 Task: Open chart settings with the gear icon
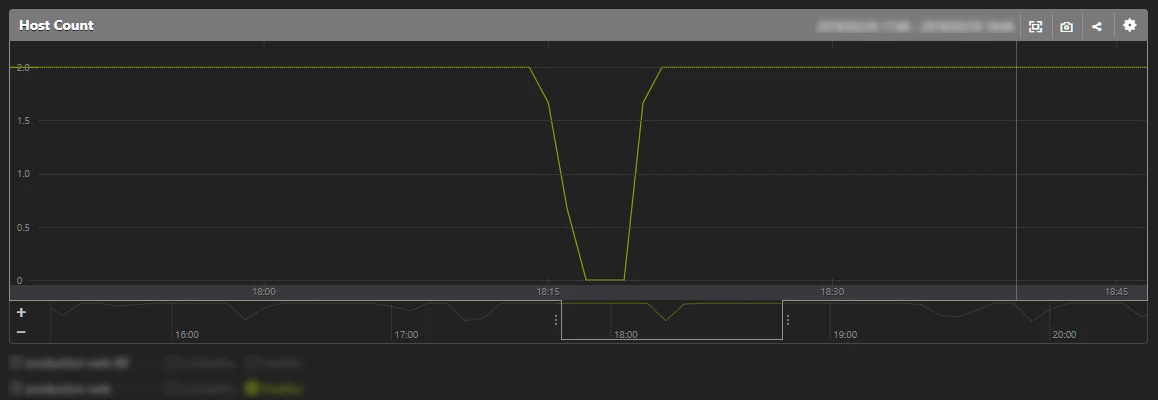click(x=1129, y=25)
